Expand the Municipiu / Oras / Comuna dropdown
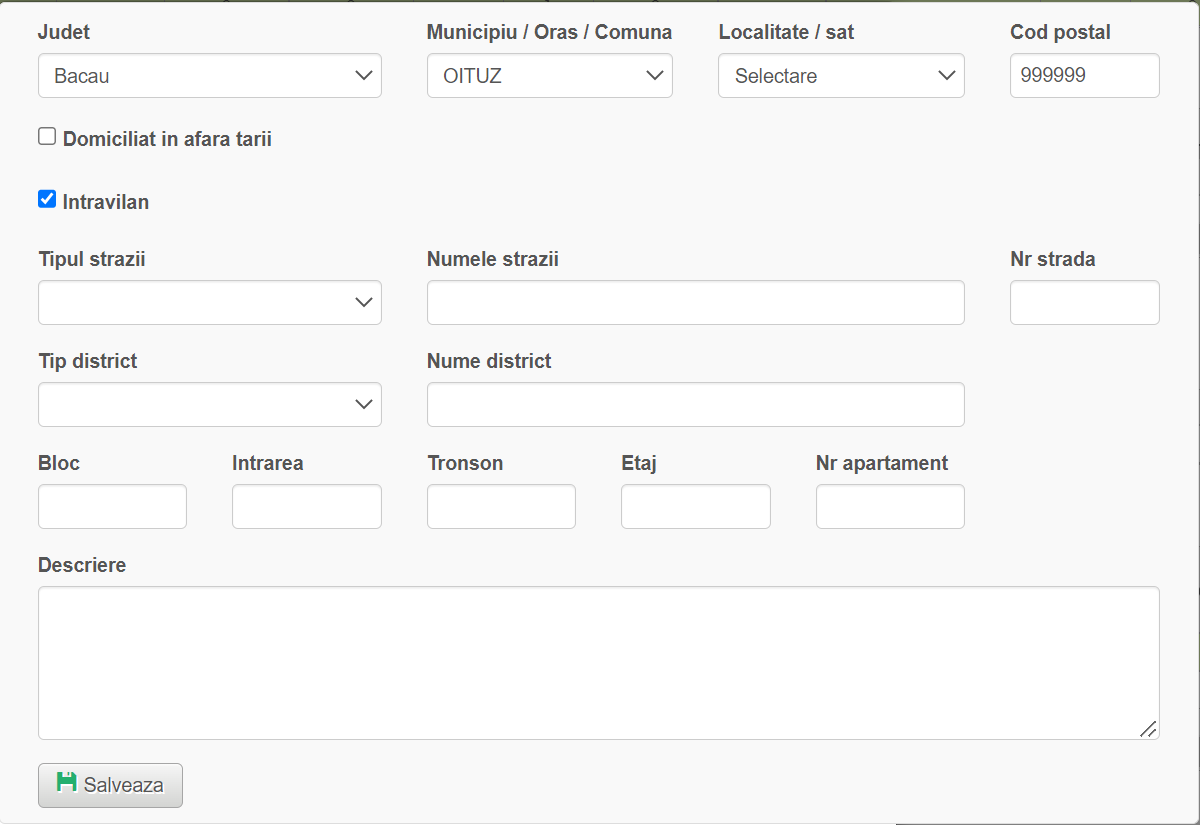Screen dimensions: 1200x825 tap(549, 76)
